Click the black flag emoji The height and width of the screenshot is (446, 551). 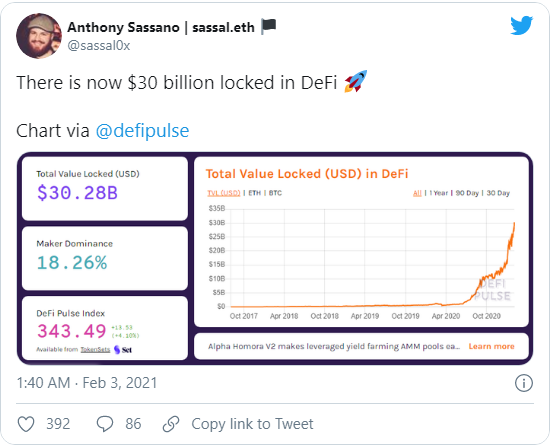[268, 27]
